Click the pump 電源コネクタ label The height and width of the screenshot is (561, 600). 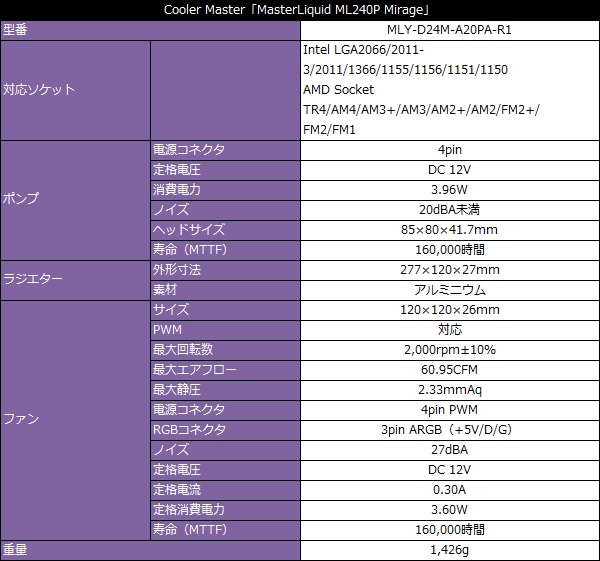pos(189,150)
